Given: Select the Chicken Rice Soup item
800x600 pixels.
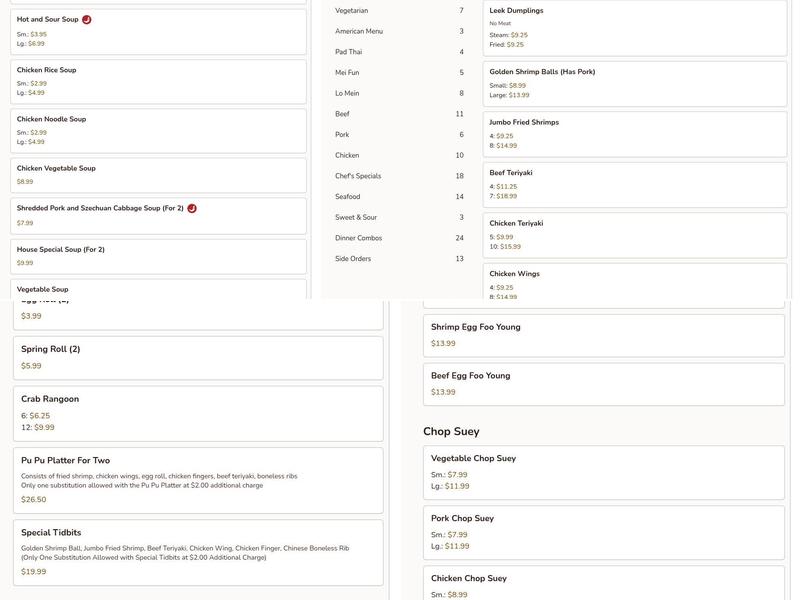Looking at the screenshot, I should pyautogui.click(x=158, y=81).
